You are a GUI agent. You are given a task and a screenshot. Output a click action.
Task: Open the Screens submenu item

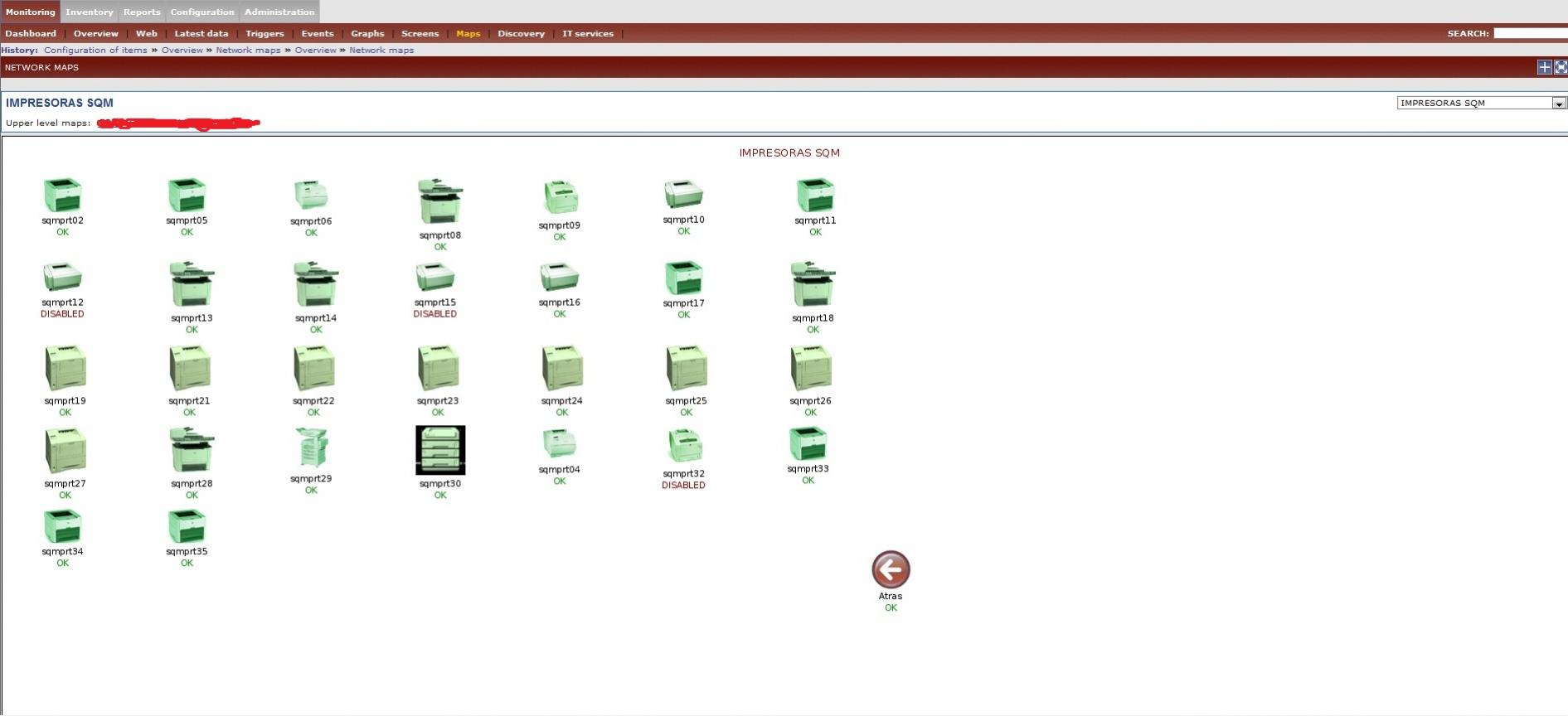pos(420,33)
